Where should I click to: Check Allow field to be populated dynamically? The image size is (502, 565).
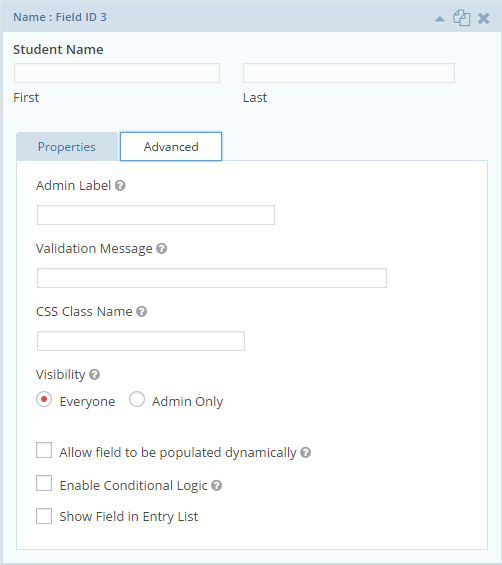(44, 450)
